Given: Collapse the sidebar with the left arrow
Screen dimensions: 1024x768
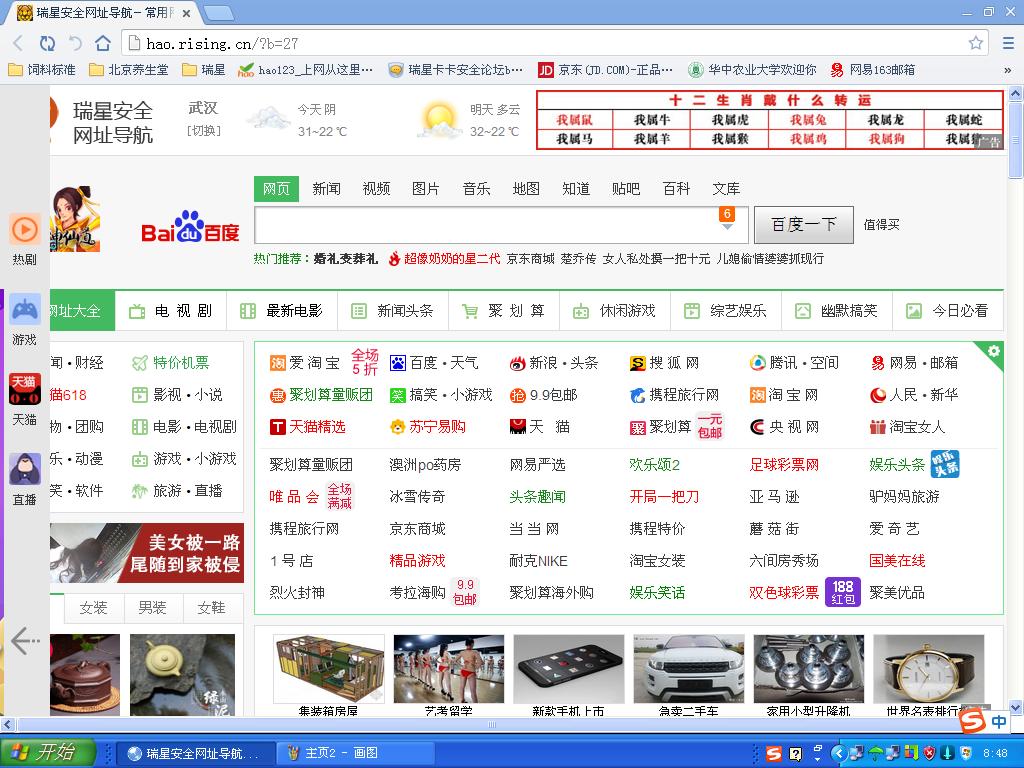Looking at the screenshot, I should click(24, 639).
